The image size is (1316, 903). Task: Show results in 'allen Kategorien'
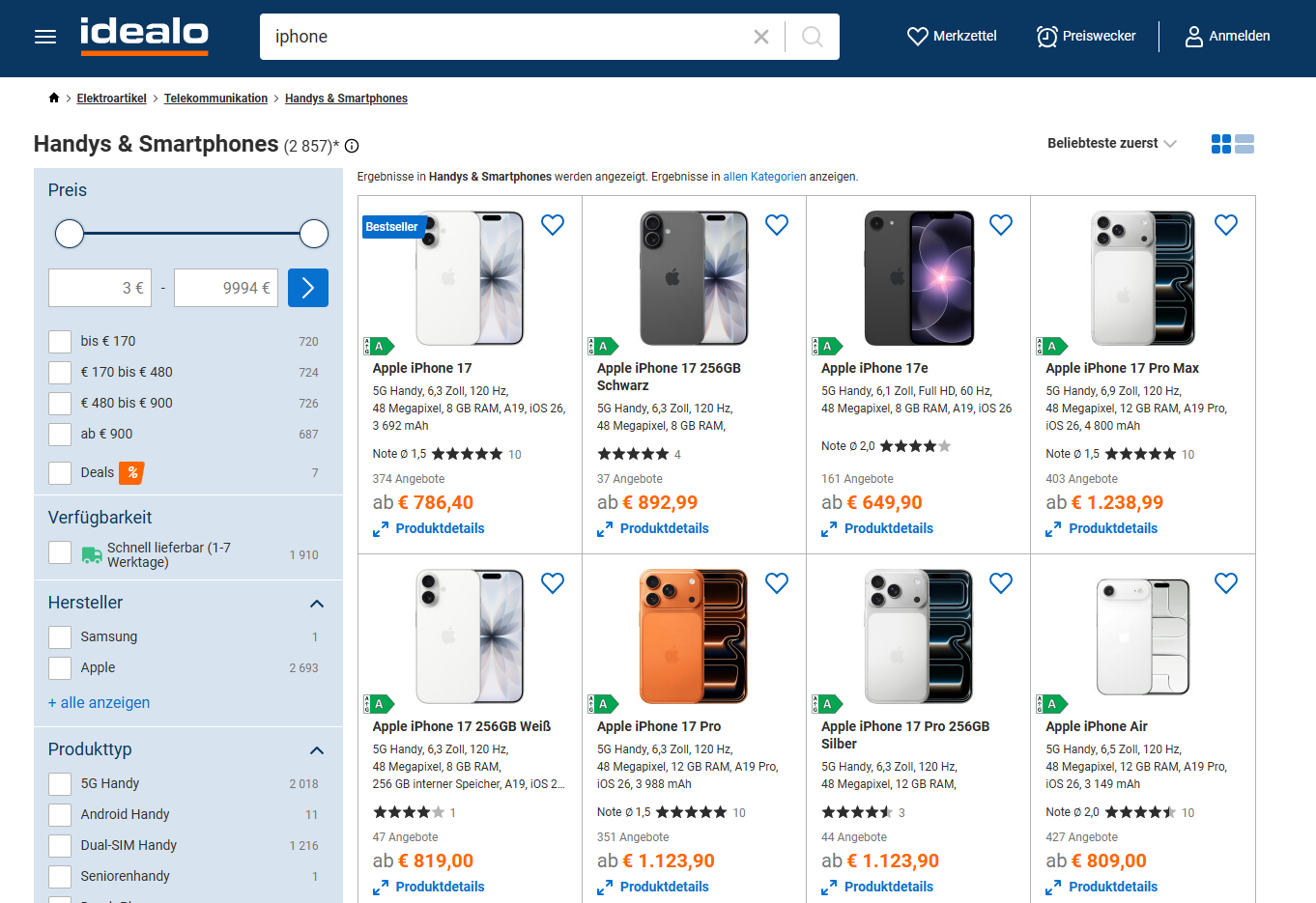764,177
